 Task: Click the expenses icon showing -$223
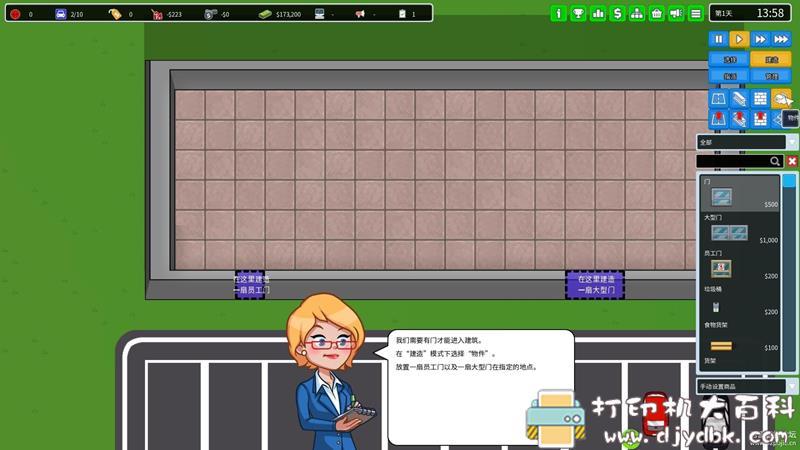[x=157, y=14]
